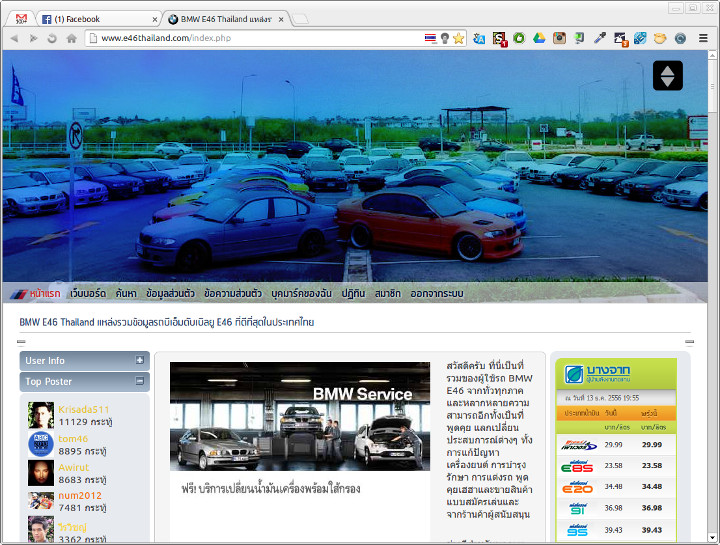Select the BMW E46 Thailand tab
Image resolution: width=720 pixels, height=545 pixels.
point(225,19)
